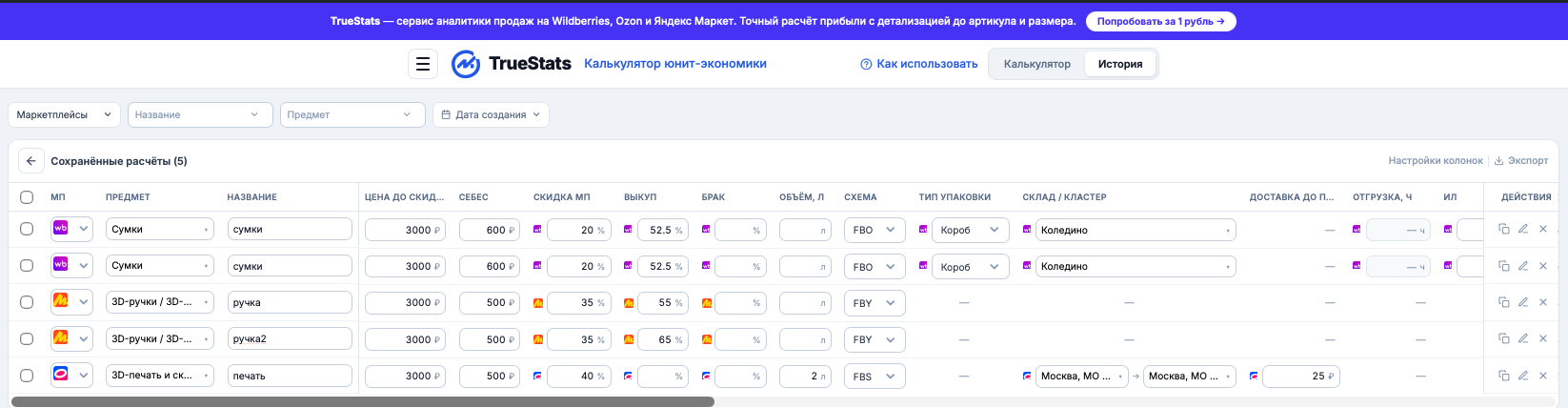Duplicate the ручка row
Image resolution: width=1568 pixels, height=408 pixels.
tap(1504, 302)
